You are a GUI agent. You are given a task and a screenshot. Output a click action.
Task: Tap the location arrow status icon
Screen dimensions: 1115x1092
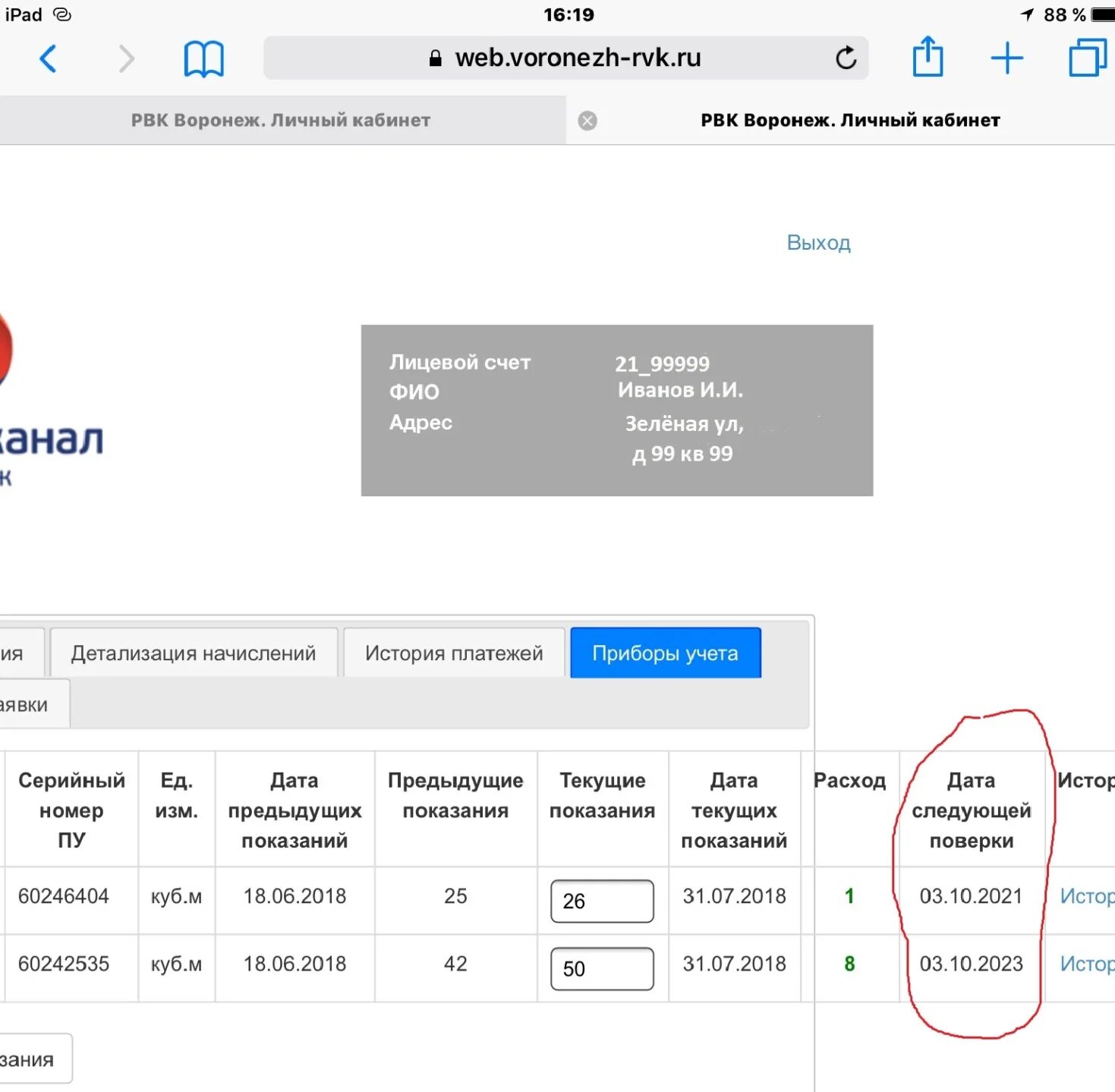pos(1027,14)
